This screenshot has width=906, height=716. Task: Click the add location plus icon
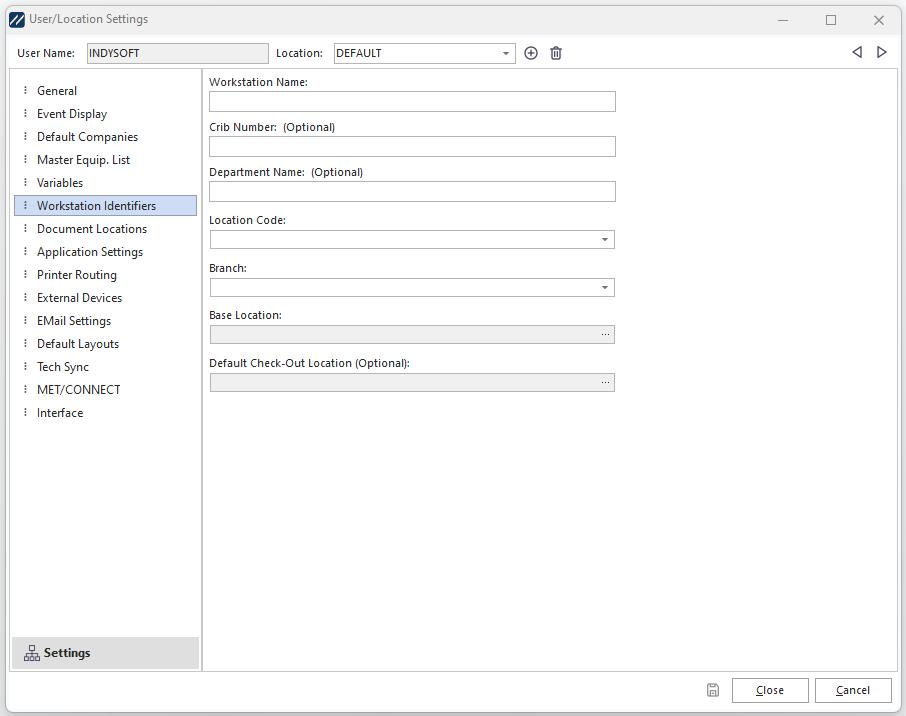pos(530,53)
